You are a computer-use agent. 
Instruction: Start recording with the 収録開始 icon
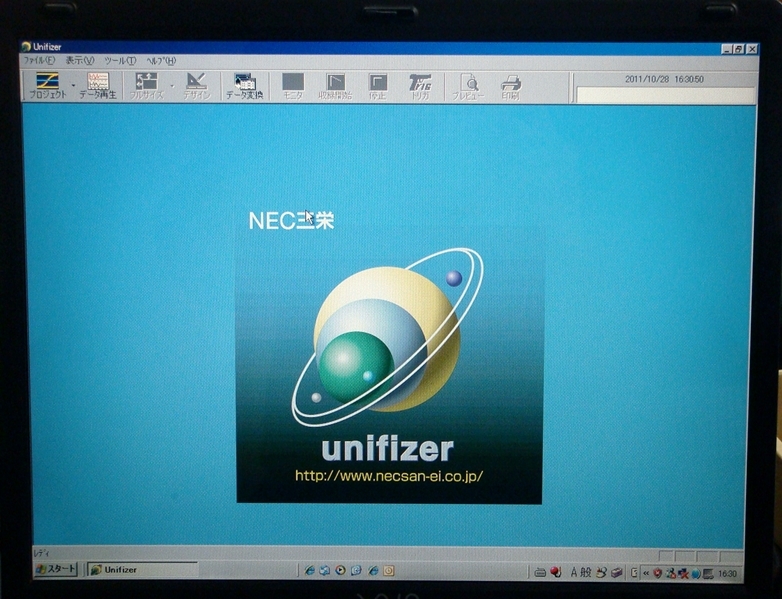(x=335, y=86)
